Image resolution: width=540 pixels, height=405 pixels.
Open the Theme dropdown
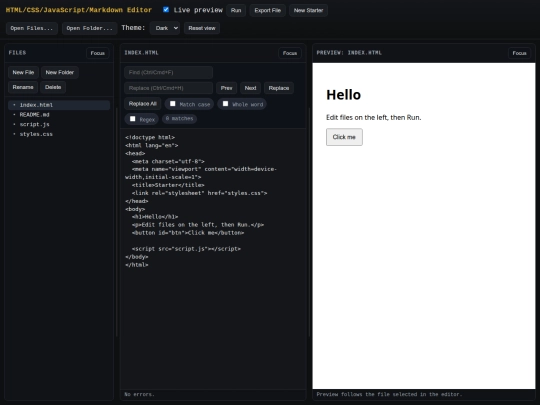tap(165, 28)
